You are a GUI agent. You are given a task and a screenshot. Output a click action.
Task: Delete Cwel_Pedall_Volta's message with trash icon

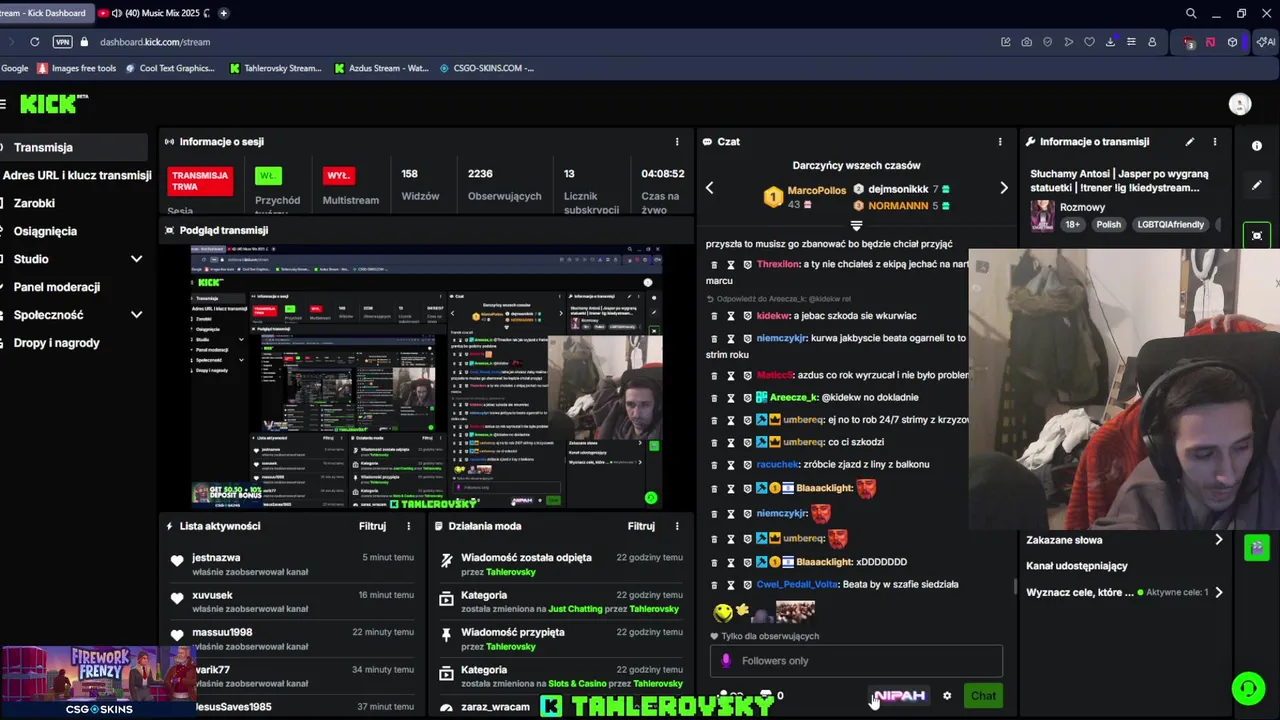[714, 585]
